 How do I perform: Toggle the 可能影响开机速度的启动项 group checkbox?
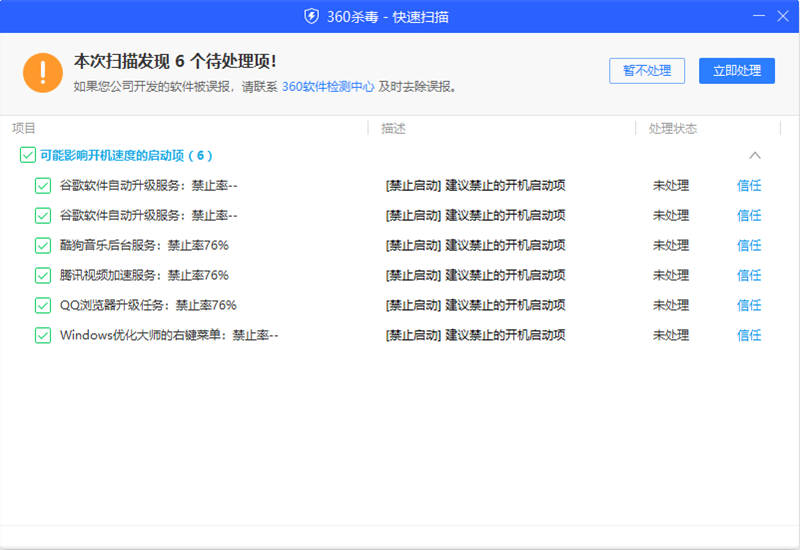(x=28, y=155)
